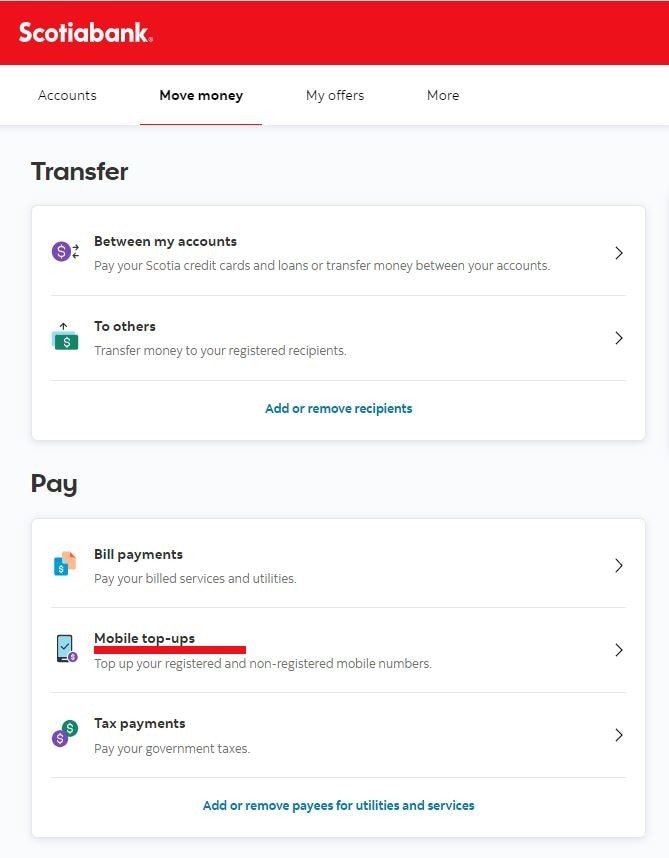This screenshot has width=669, height=858.
Task: Click the purple dollar transfer icon
Action: (66, 252)
